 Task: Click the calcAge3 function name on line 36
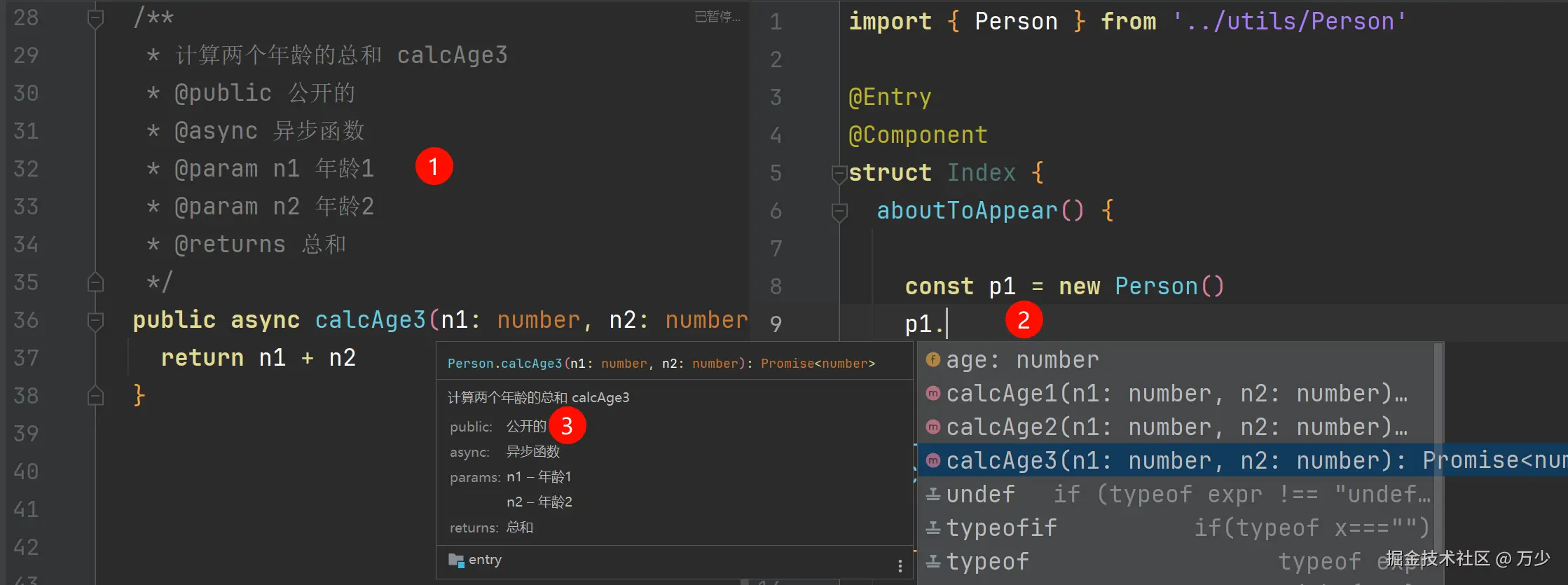point(370,320)
